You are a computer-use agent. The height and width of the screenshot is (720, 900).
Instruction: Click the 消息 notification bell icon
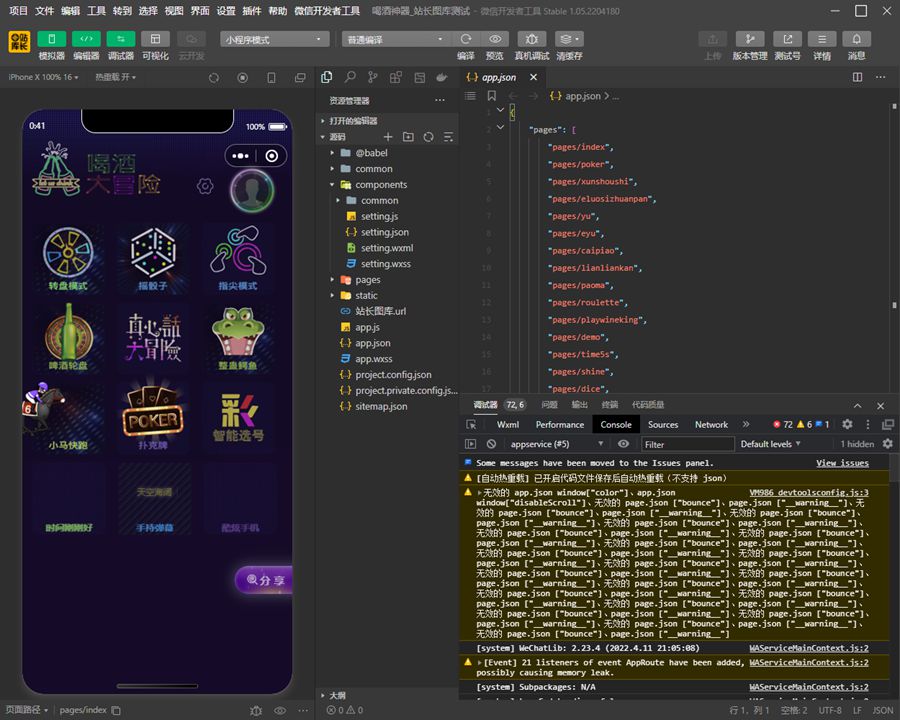856,38
